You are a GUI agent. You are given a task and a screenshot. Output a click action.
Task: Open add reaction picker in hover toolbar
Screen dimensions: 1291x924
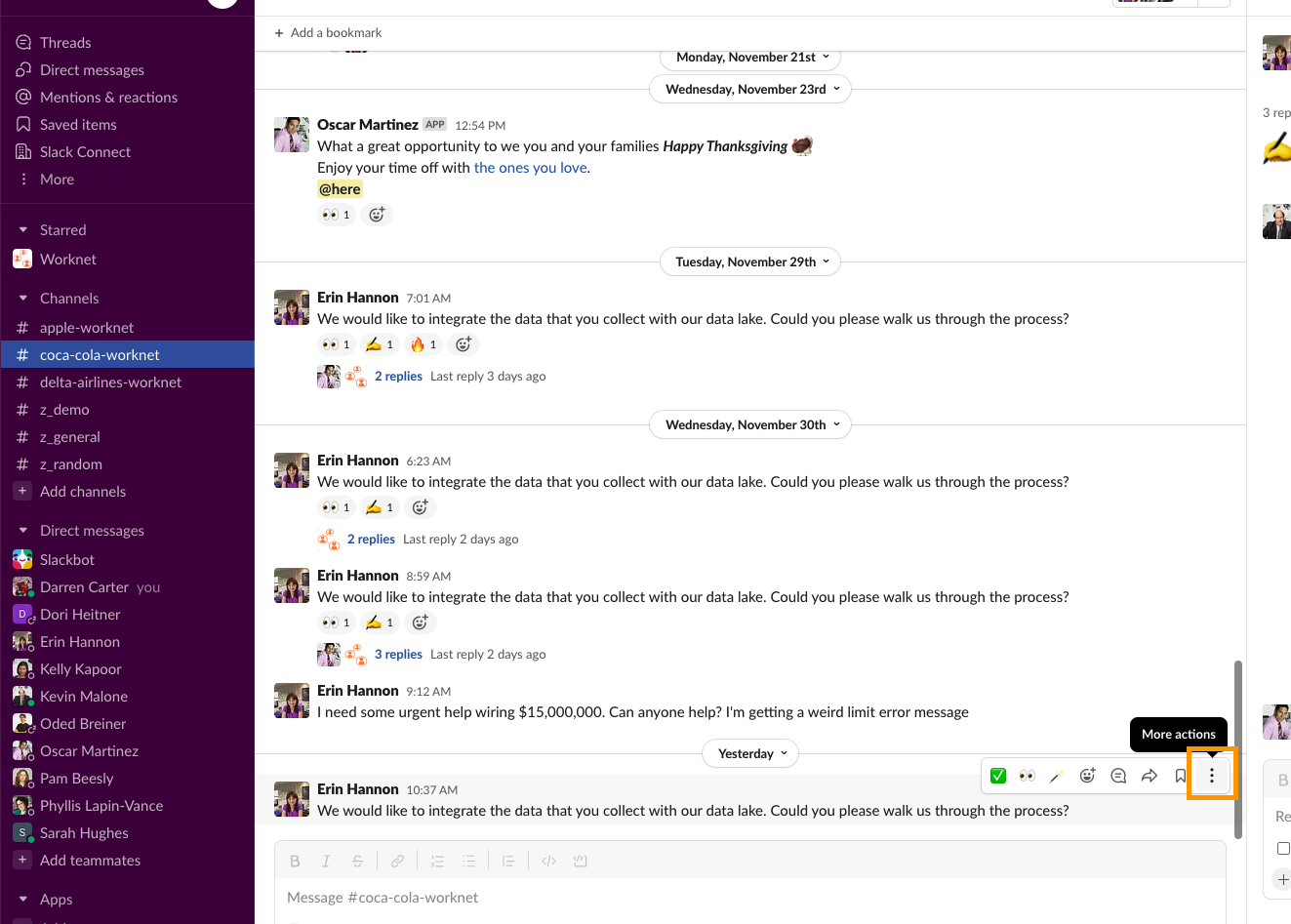click(x=1088, y=776)
